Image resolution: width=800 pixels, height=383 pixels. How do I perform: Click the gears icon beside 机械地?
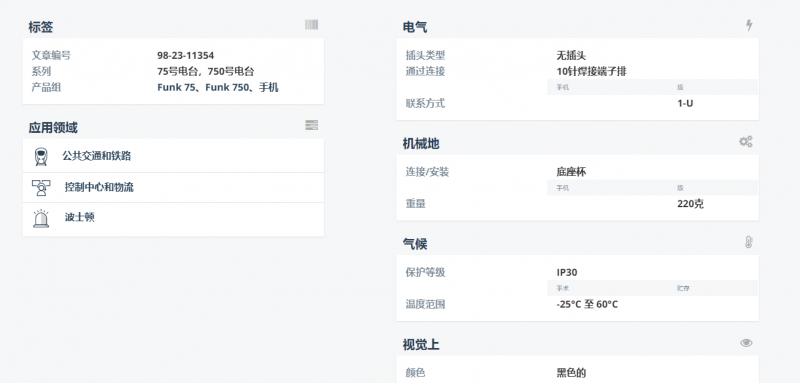pos(746,142)
